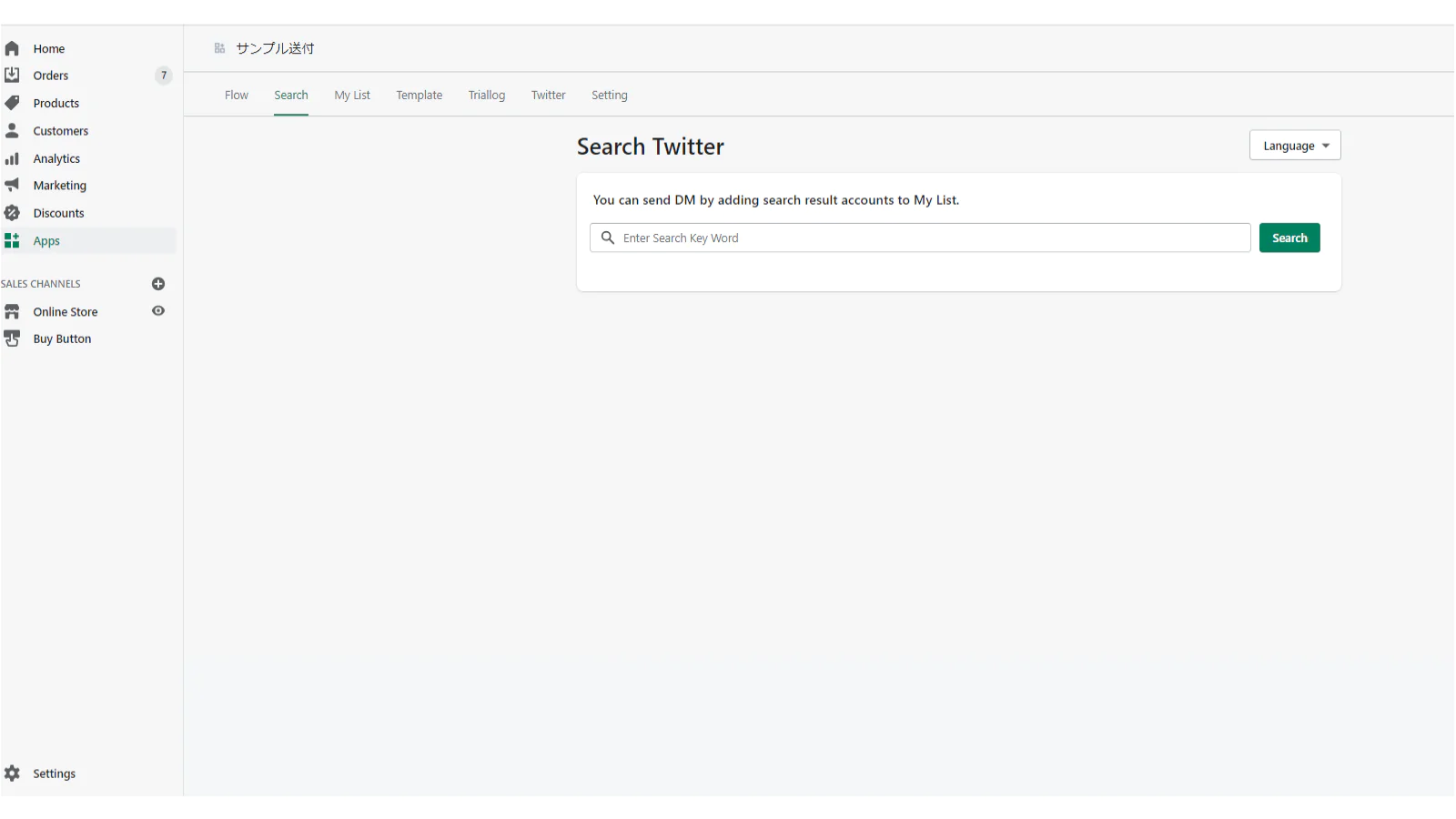Open the Setting tab
The height and width of the screenshot is (819, 1456).
point(609,96)
